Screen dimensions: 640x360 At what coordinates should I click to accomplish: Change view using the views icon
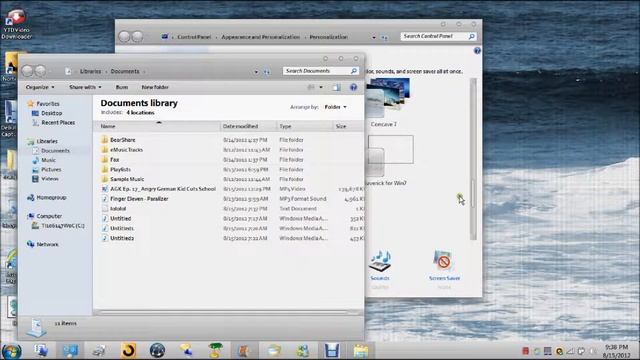coord(311,87)
